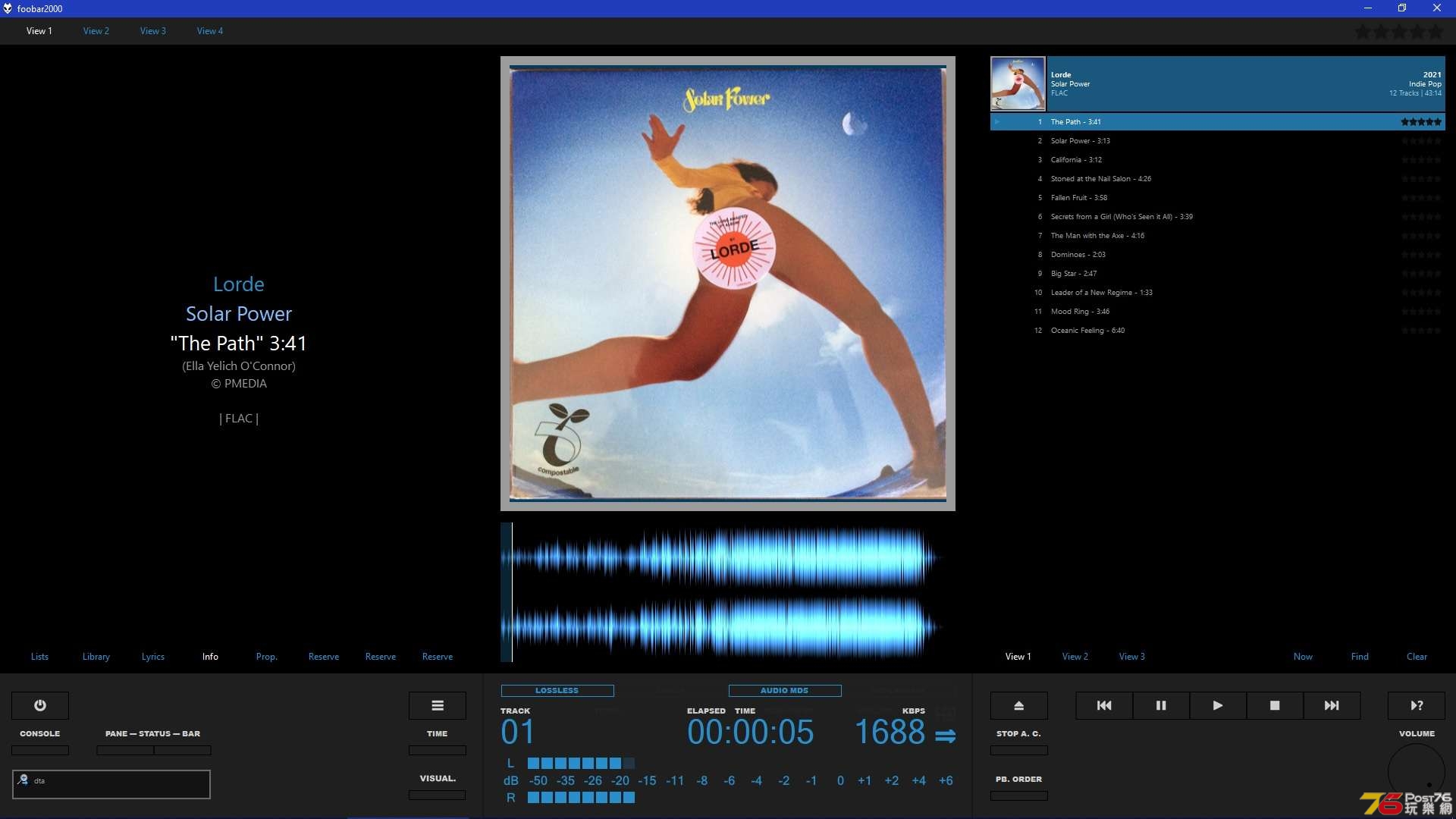Open the hamburger menu button
Screen dimensions: 1456x819
click(438, 705)
